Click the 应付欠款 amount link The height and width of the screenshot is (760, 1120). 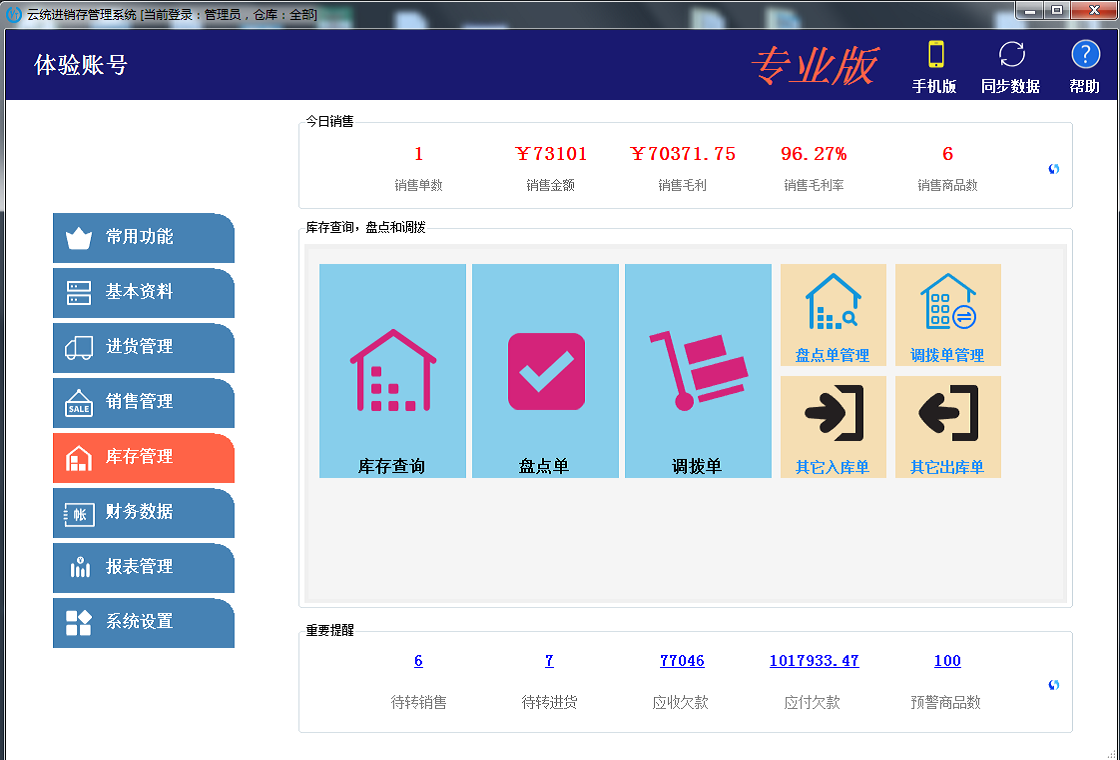click(814, 661)
